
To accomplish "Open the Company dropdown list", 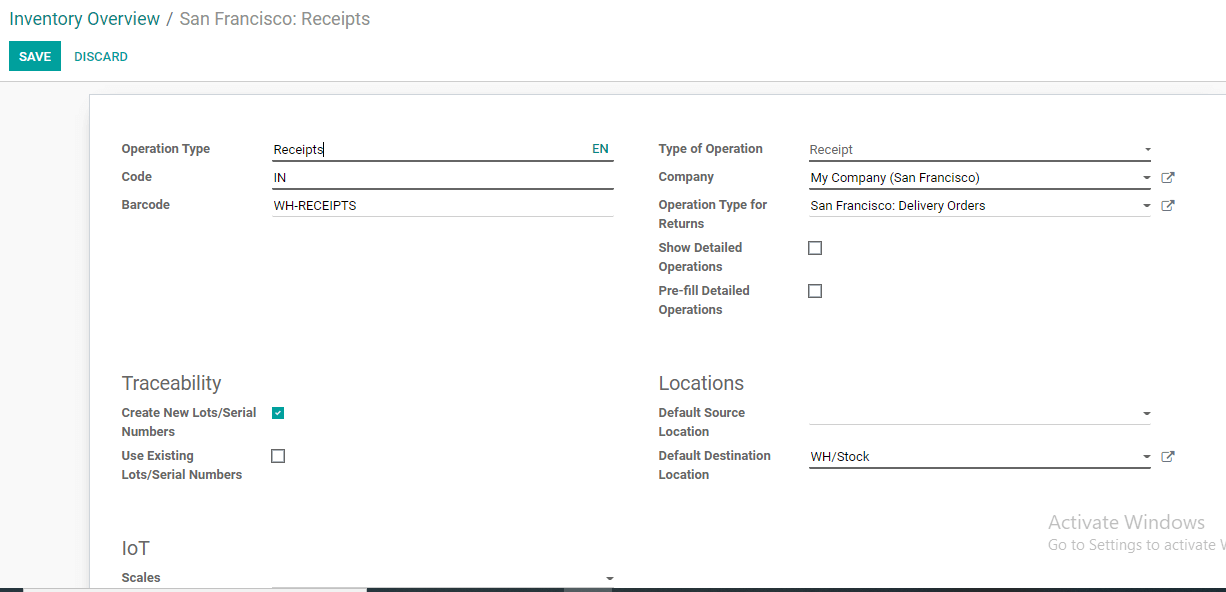I will 1147,178.
